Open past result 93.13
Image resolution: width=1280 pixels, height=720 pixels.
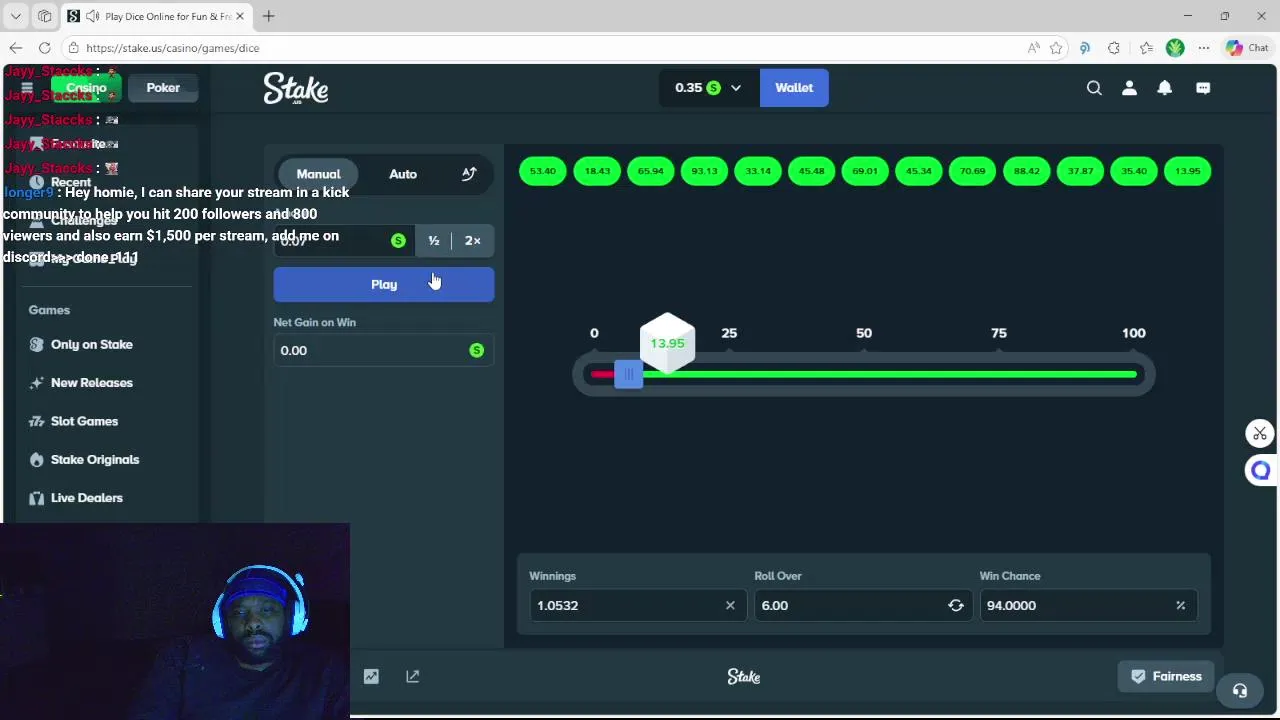(705, 171)
